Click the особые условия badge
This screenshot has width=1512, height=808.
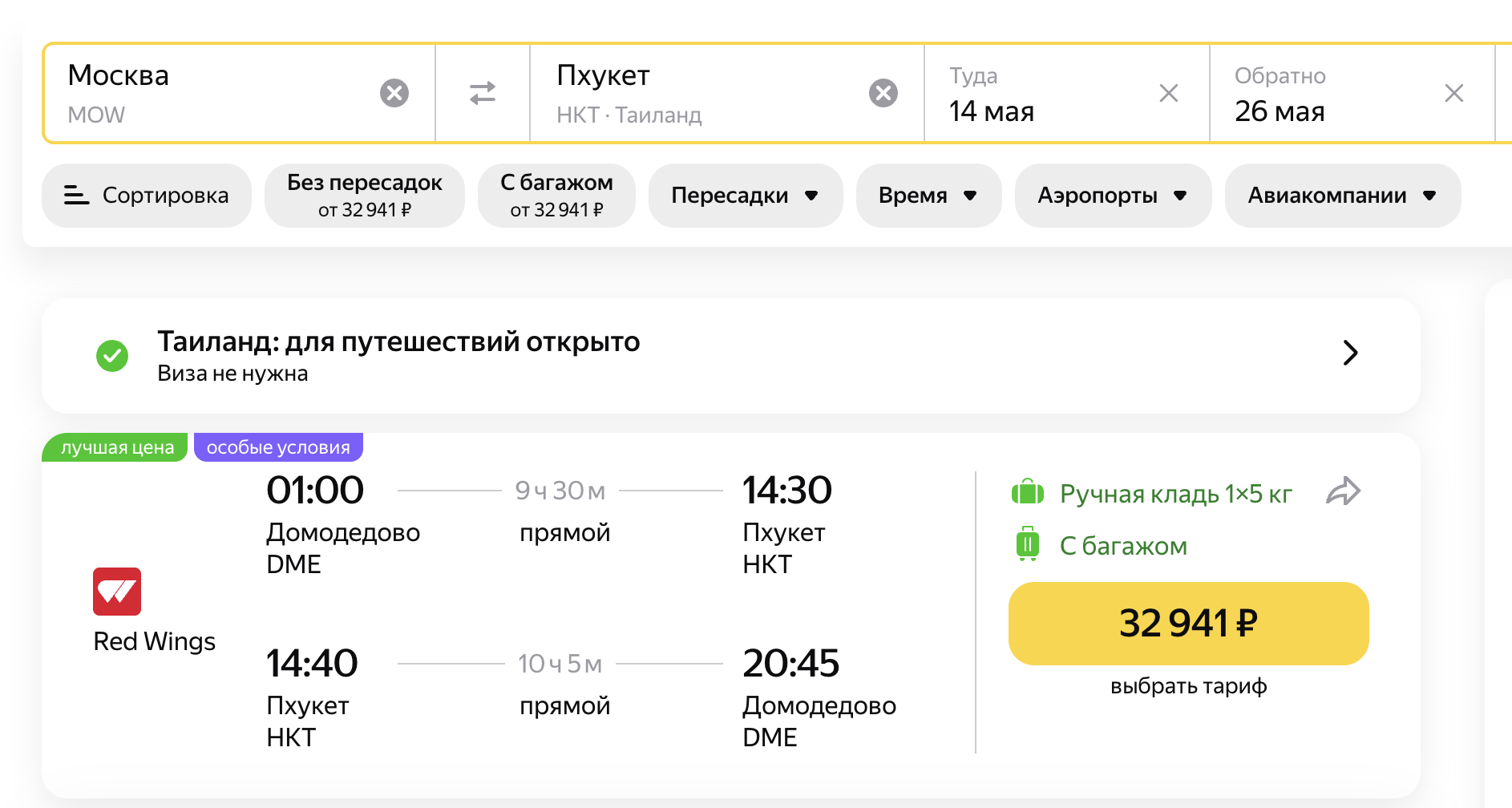278,447
